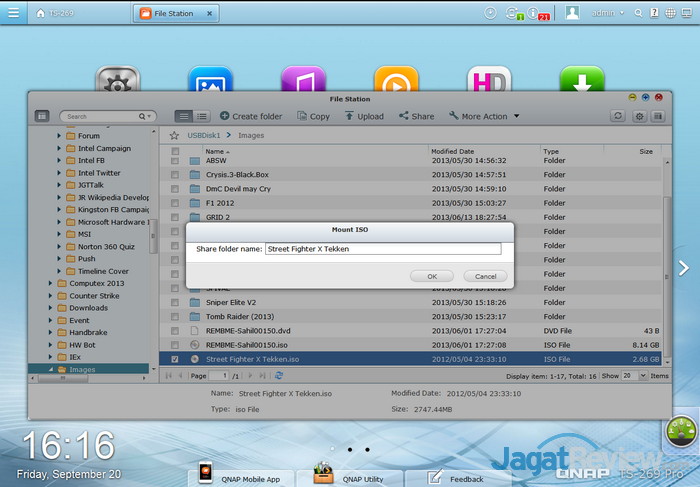The image size is (700, 487).
Task: Uncheck the Street Fighter X Tekken.iso checkbox
Action: click(x=175, y=358)
